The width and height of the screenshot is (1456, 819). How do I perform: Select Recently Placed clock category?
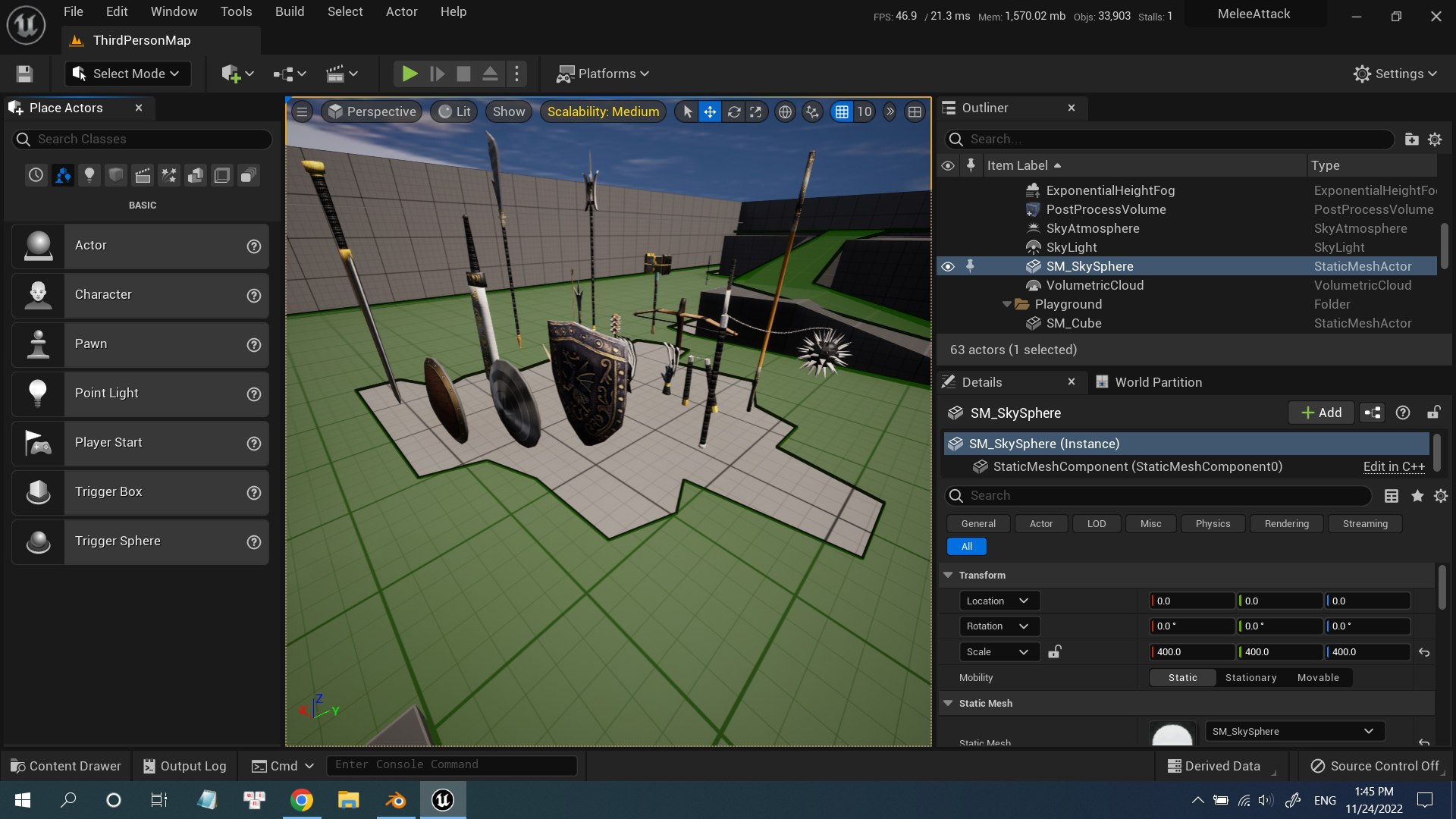point(36,175)
